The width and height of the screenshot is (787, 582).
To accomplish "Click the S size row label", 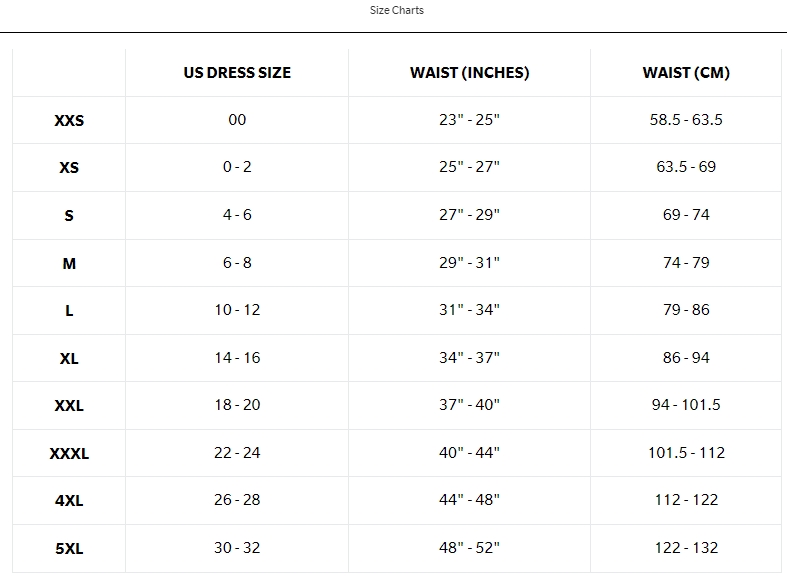I will [x=69, y=216].
